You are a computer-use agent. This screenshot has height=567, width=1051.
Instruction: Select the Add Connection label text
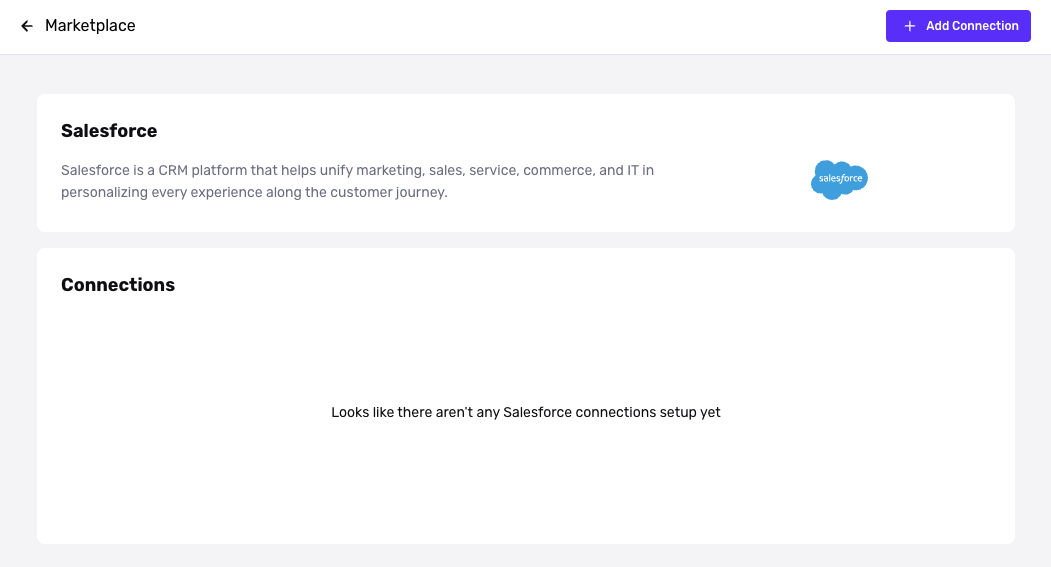(972, 26)
